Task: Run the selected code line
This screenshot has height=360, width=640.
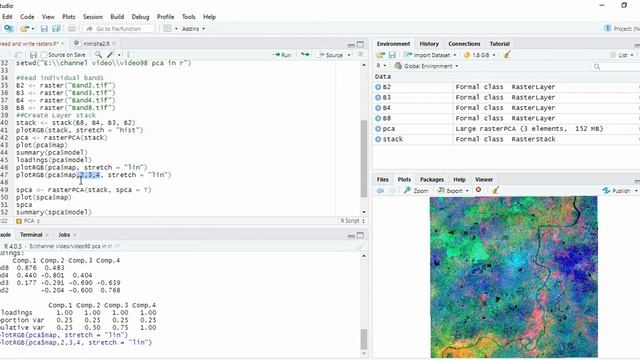Action: pyautogui.click(x=282, y=55)
